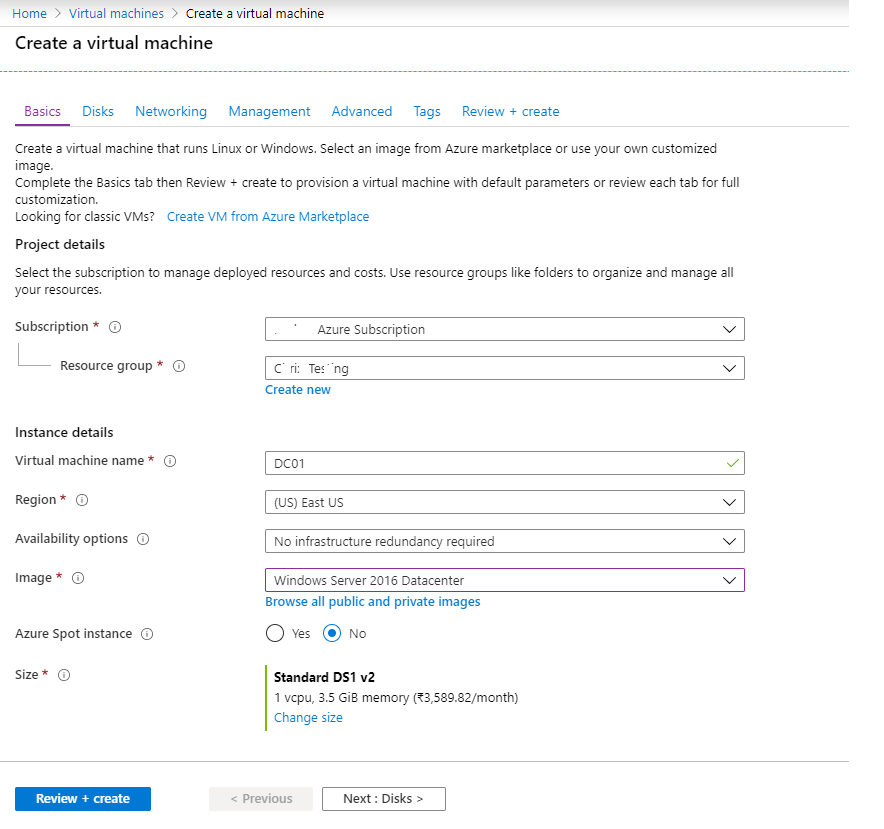Click info icon next to Virtual machine name
Image resolution: width=884 pixels, height=829 pixels.
click(x=170, y=461)
